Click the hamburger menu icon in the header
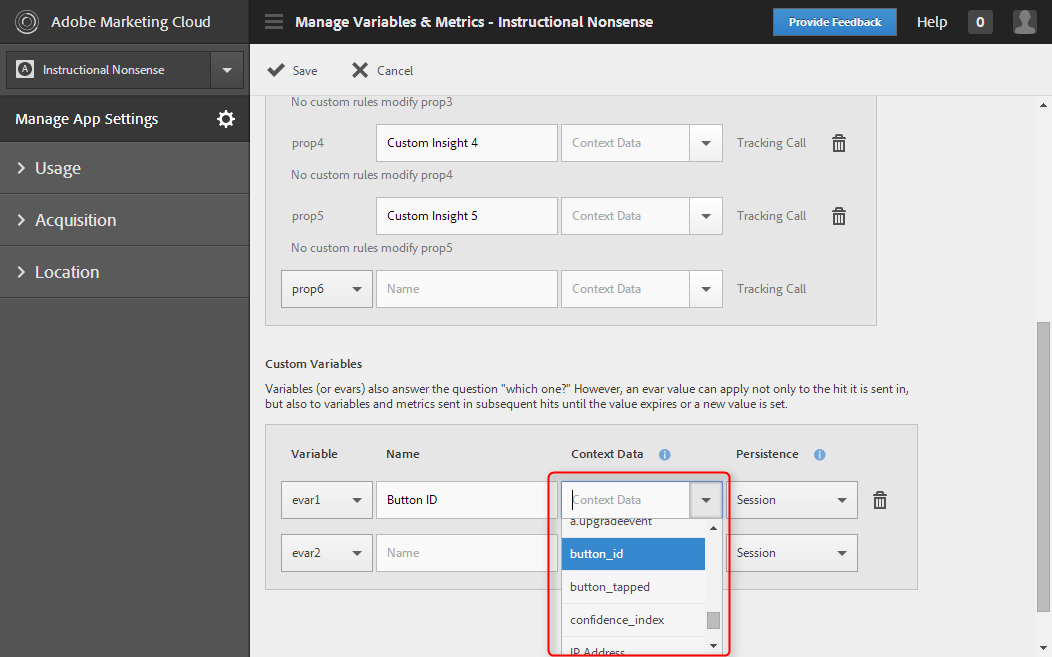The height and width of the screenshot is (657, 1052). click(273, 22)
